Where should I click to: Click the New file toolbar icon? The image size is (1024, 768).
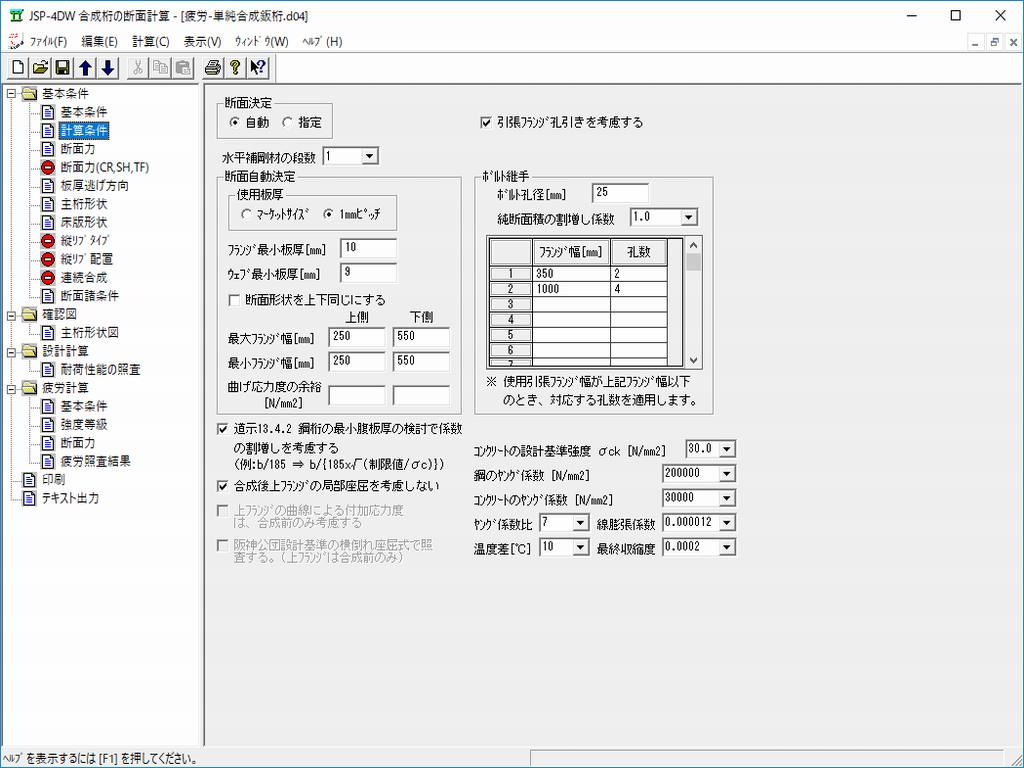[18, 68]
